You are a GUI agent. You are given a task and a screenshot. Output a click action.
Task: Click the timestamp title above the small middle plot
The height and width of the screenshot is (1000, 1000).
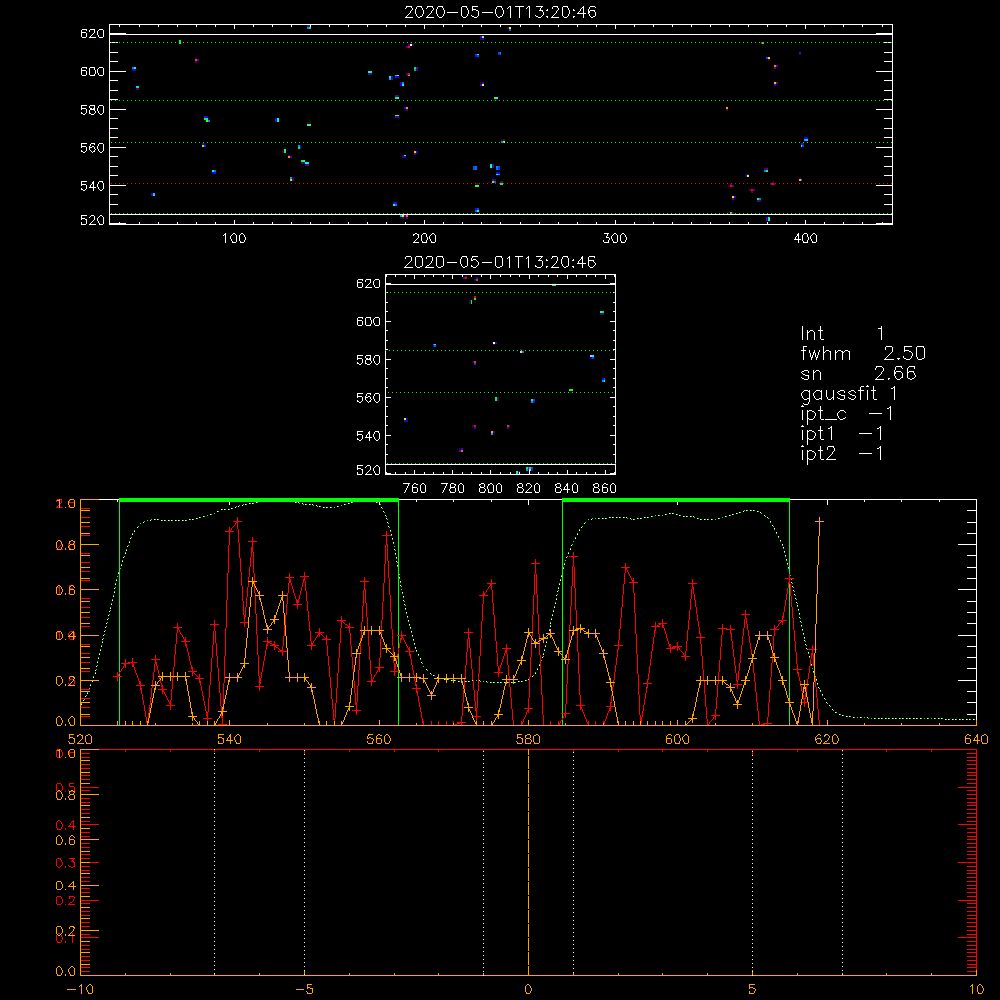click(x=500, y=262)
